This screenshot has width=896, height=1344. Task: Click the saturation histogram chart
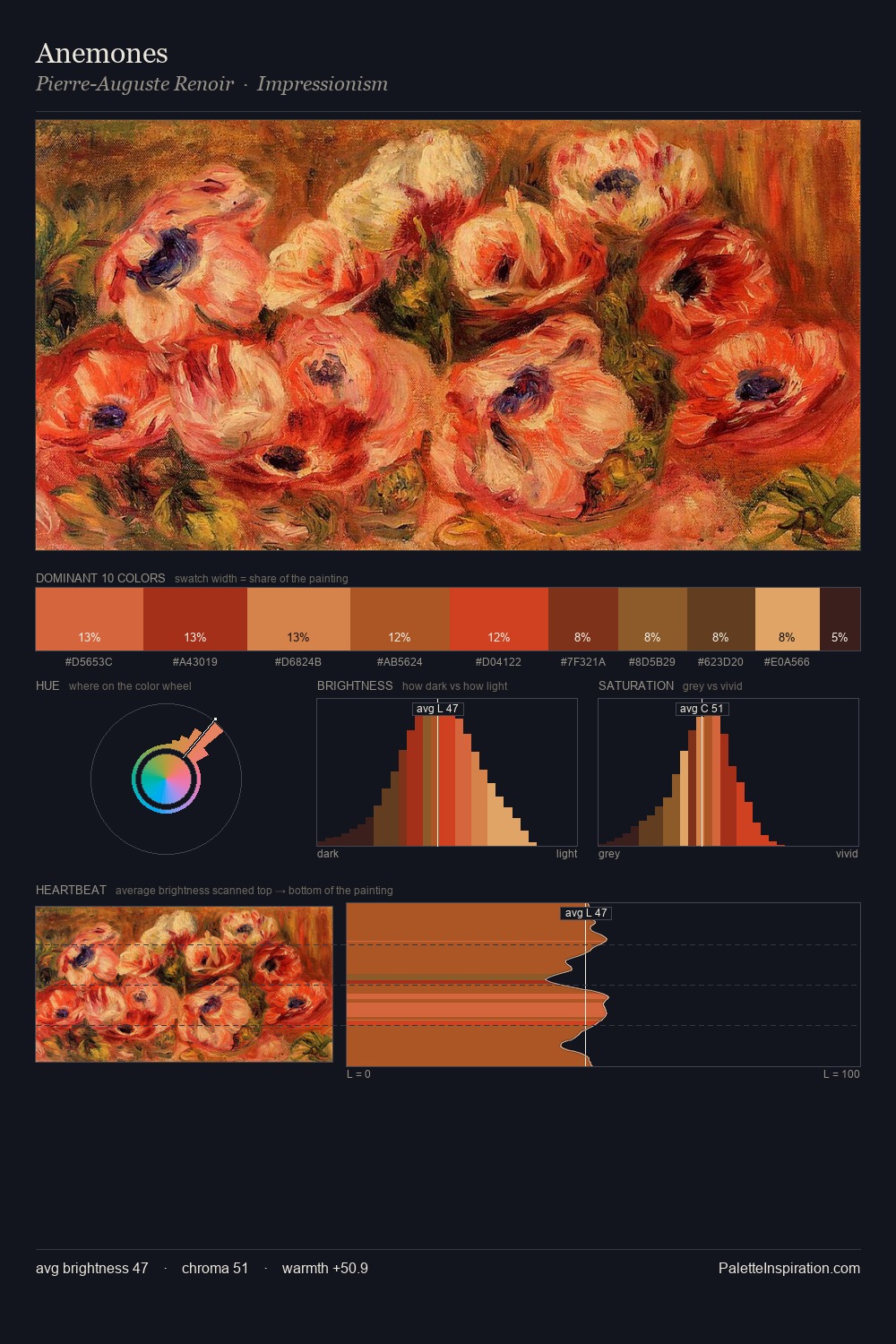pyautogui.click(x=728, y=772)
